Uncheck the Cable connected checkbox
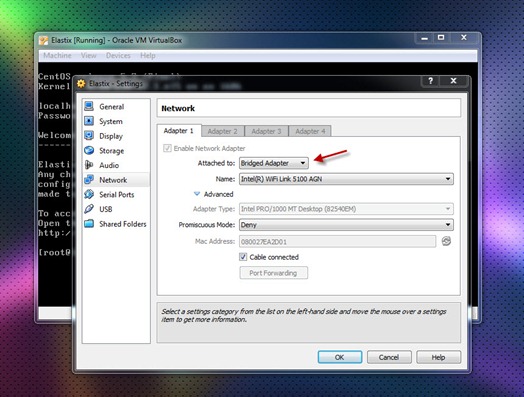 [243, 257]
